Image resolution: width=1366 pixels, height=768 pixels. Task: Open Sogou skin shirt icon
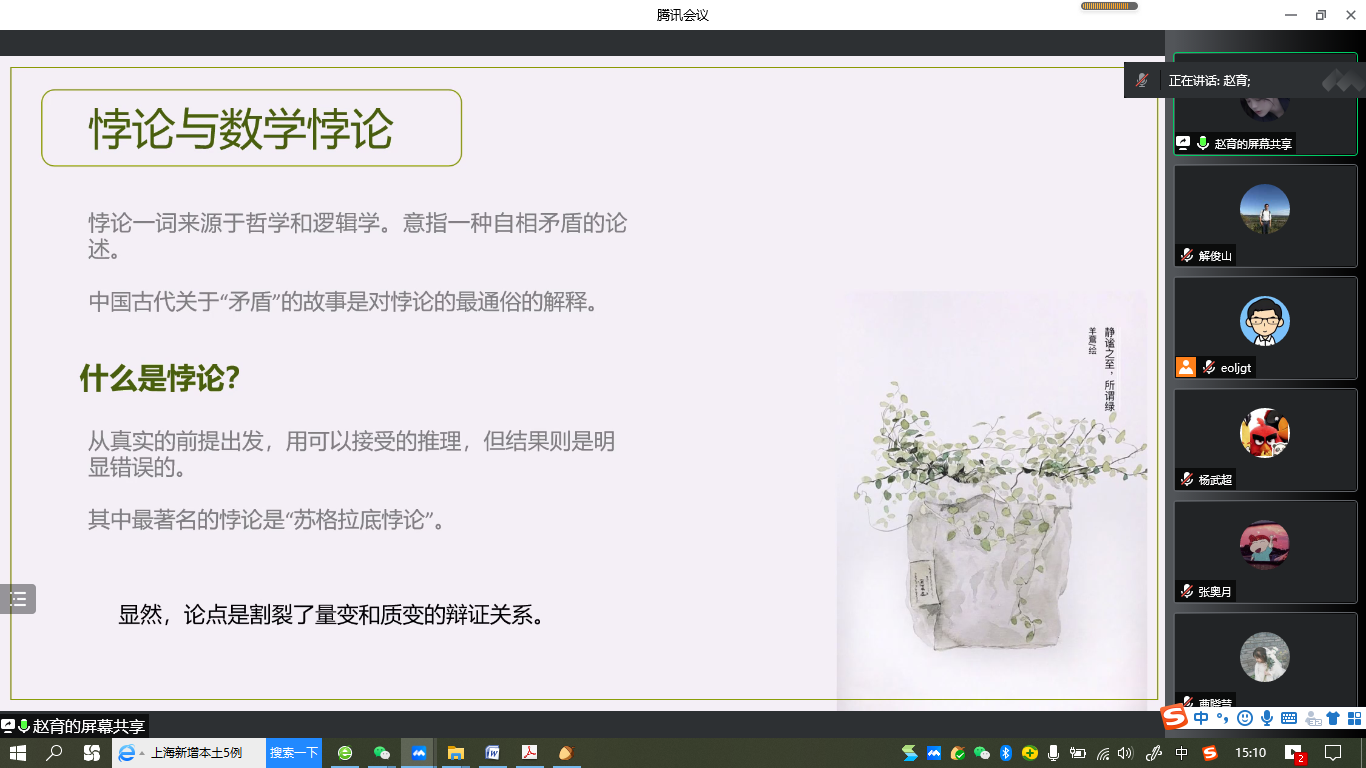coord(1333,718)
